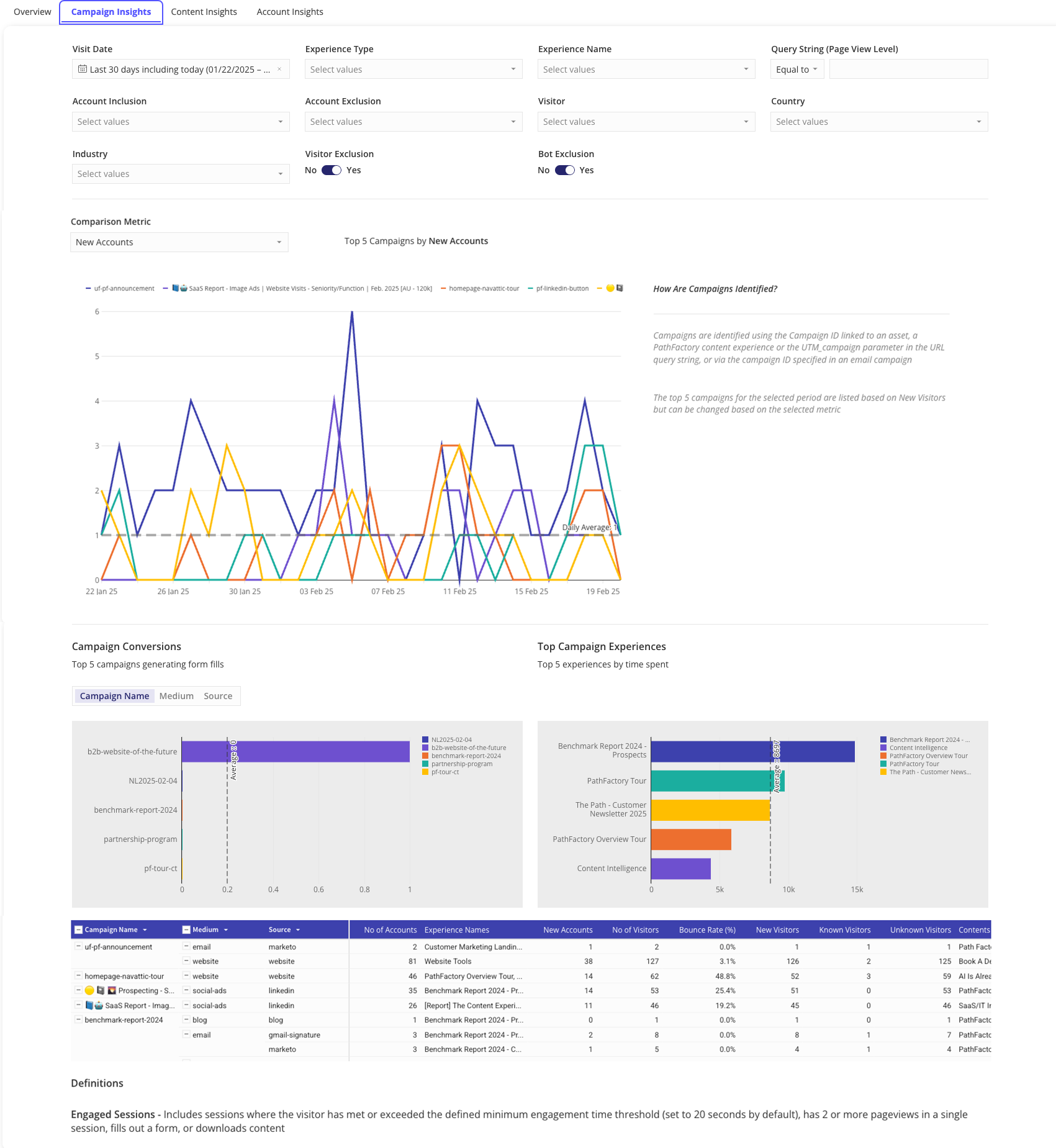Toggle the Visitor Exclusion switch
Image resolution: width=1056 pixels, height=1148 pixels.
pos(332,170)
